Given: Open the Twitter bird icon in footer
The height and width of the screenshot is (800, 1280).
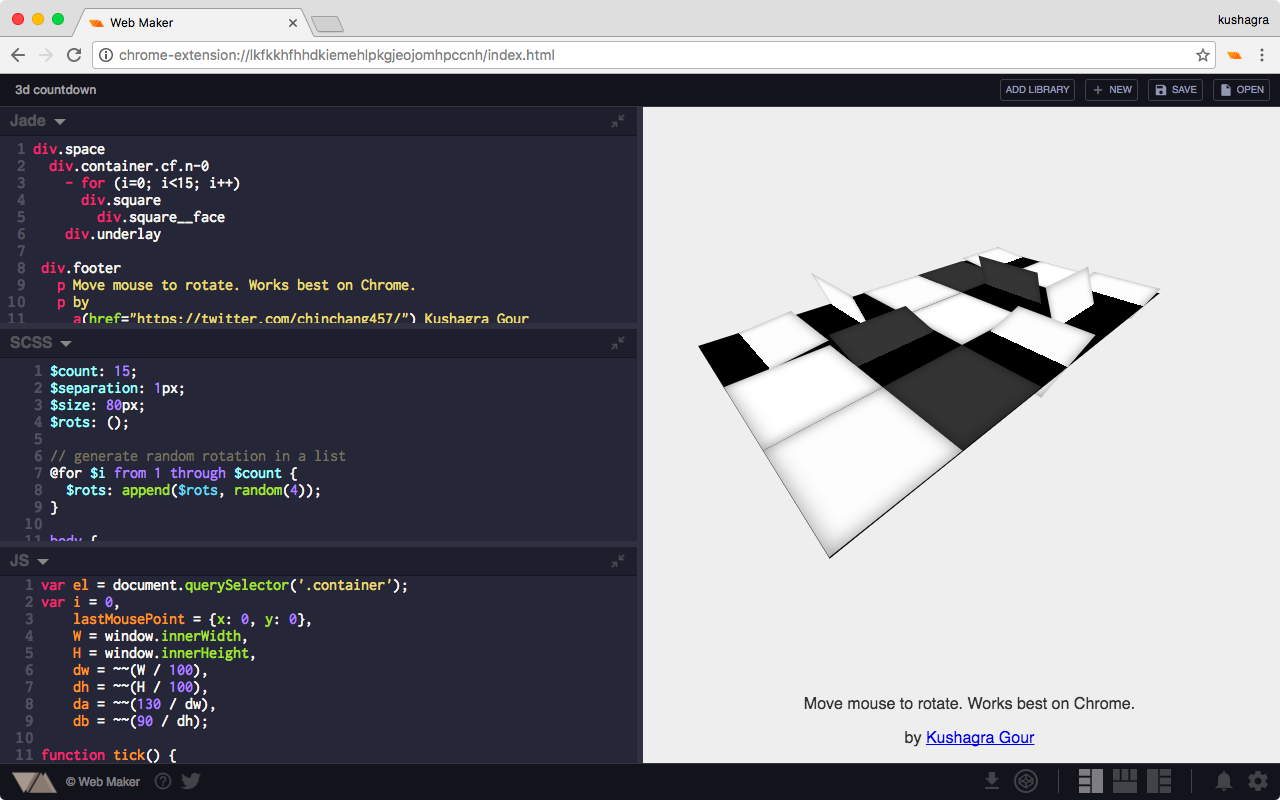Looking at the screenshot, I should tap(191, 781).
